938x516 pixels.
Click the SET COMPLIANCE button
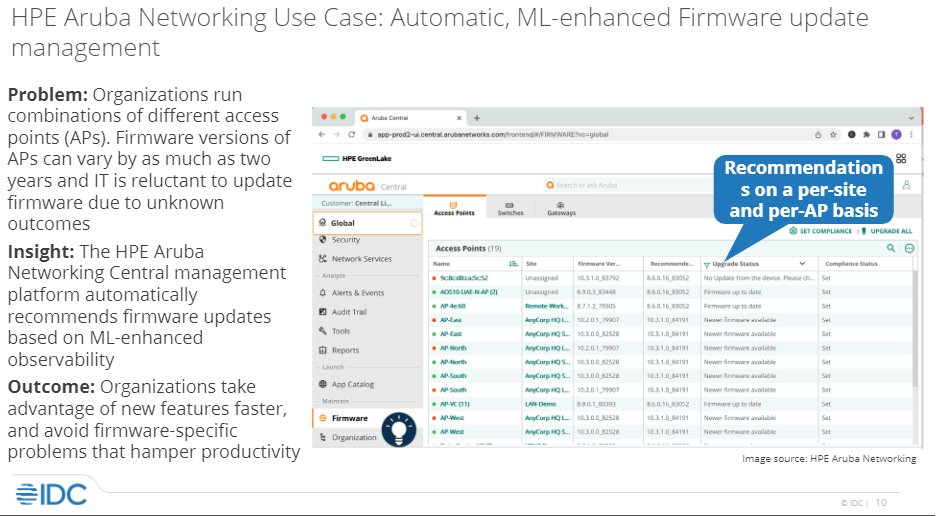point(821,231)
